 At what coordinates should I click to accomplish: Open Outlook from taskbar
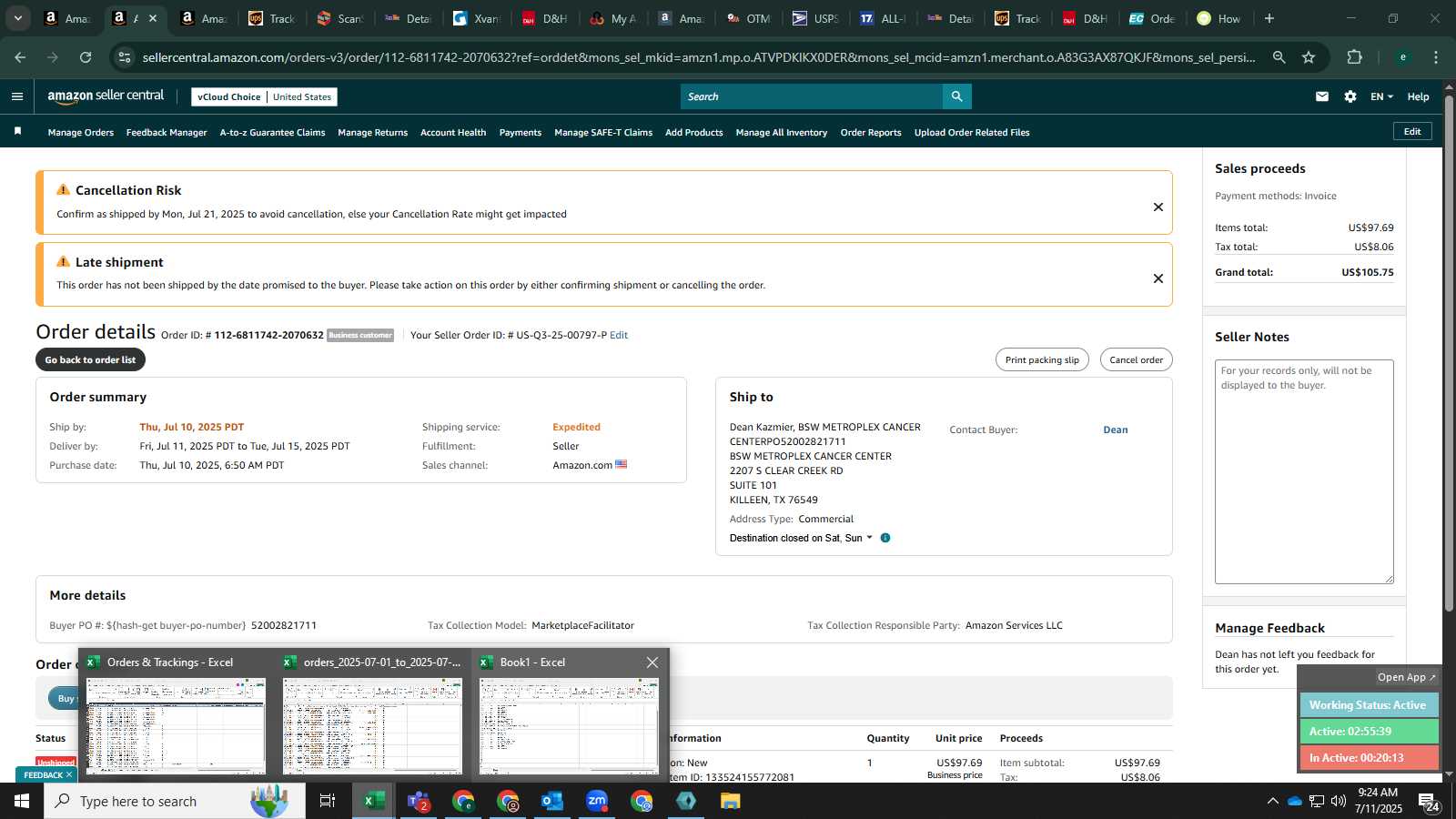click(x=552, y=801)
